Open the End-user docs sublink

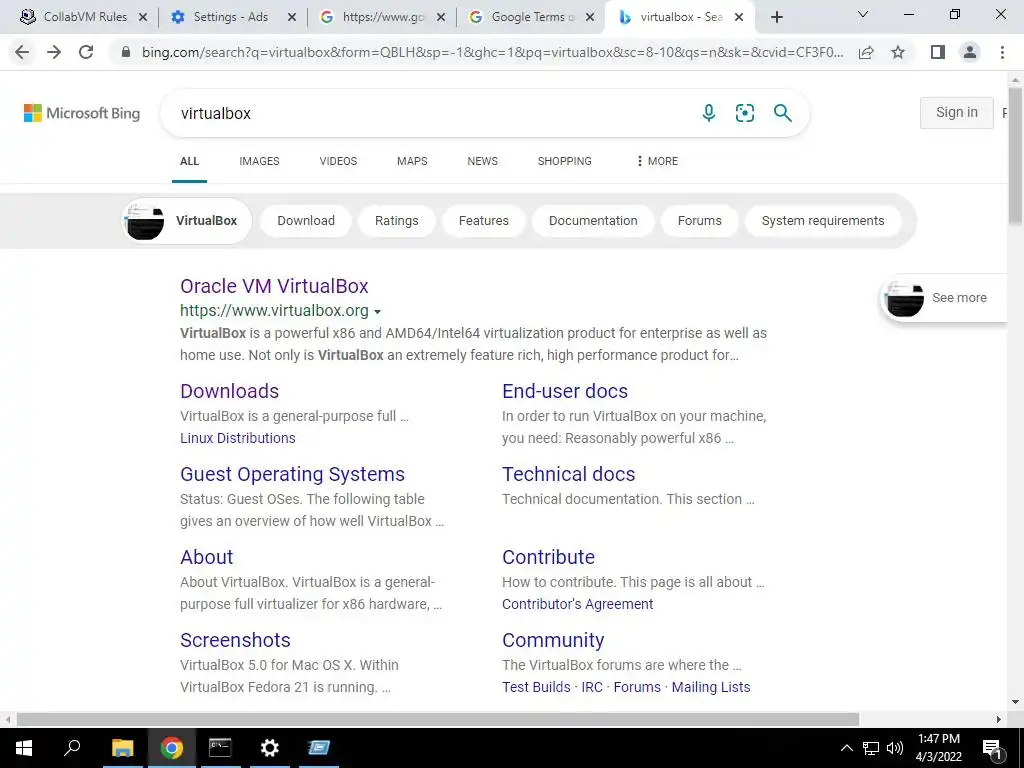tap(565, 391)
